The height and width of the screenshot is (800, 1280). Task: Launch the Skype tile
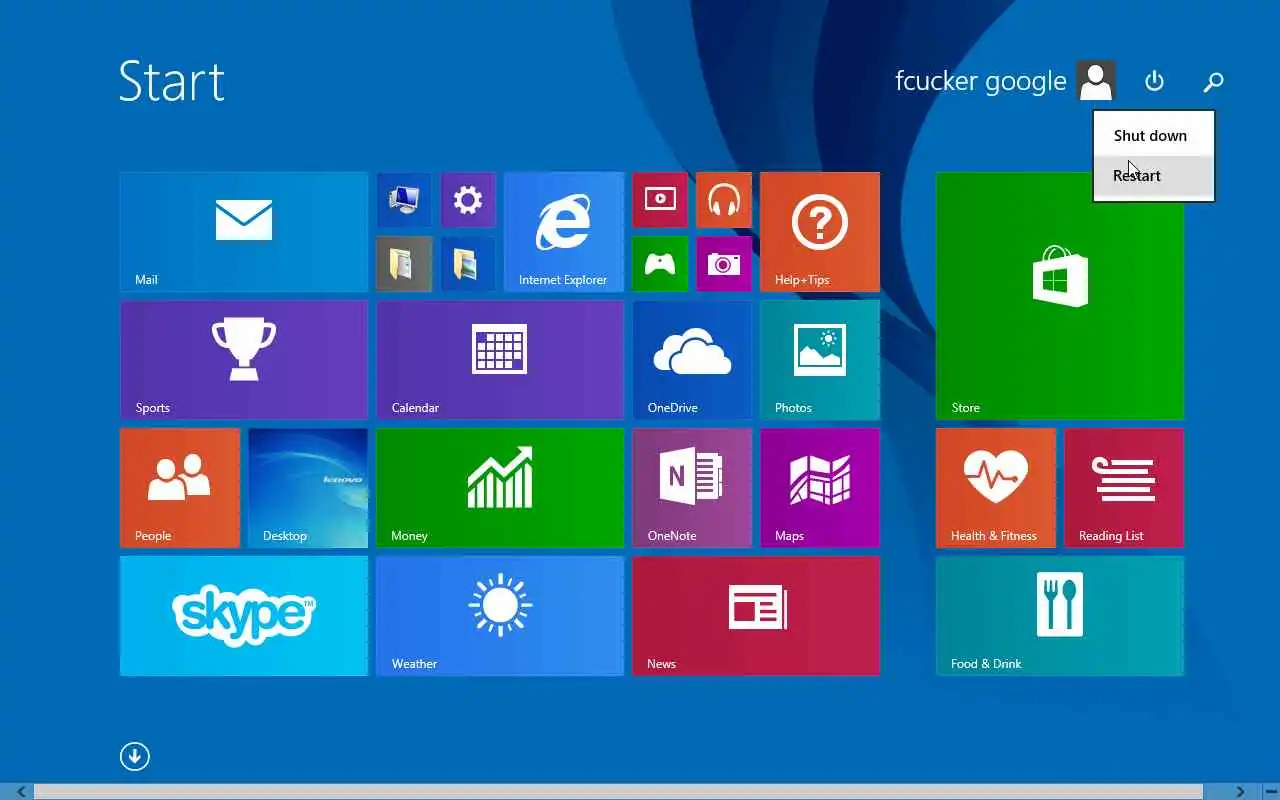(x=244, y=616)
